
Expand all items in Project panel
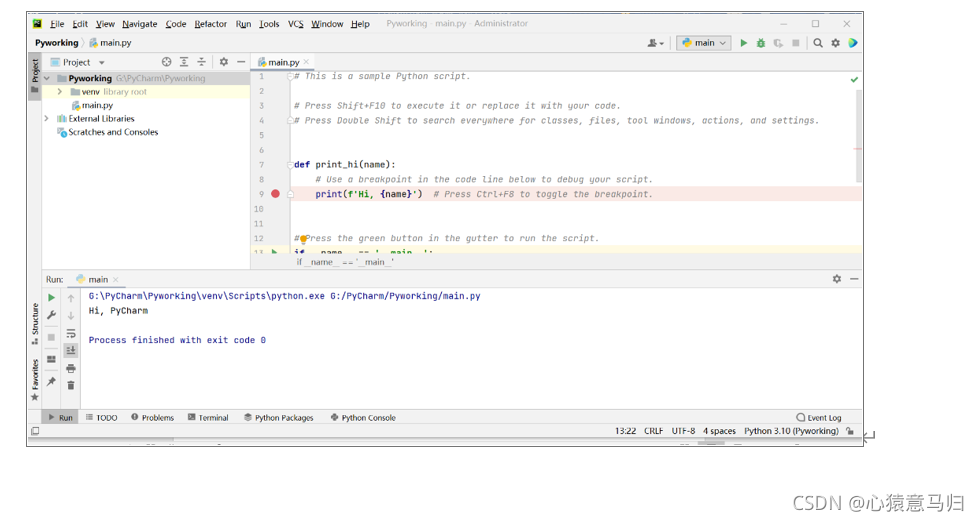pyautogui.click(x=184, y=62)
